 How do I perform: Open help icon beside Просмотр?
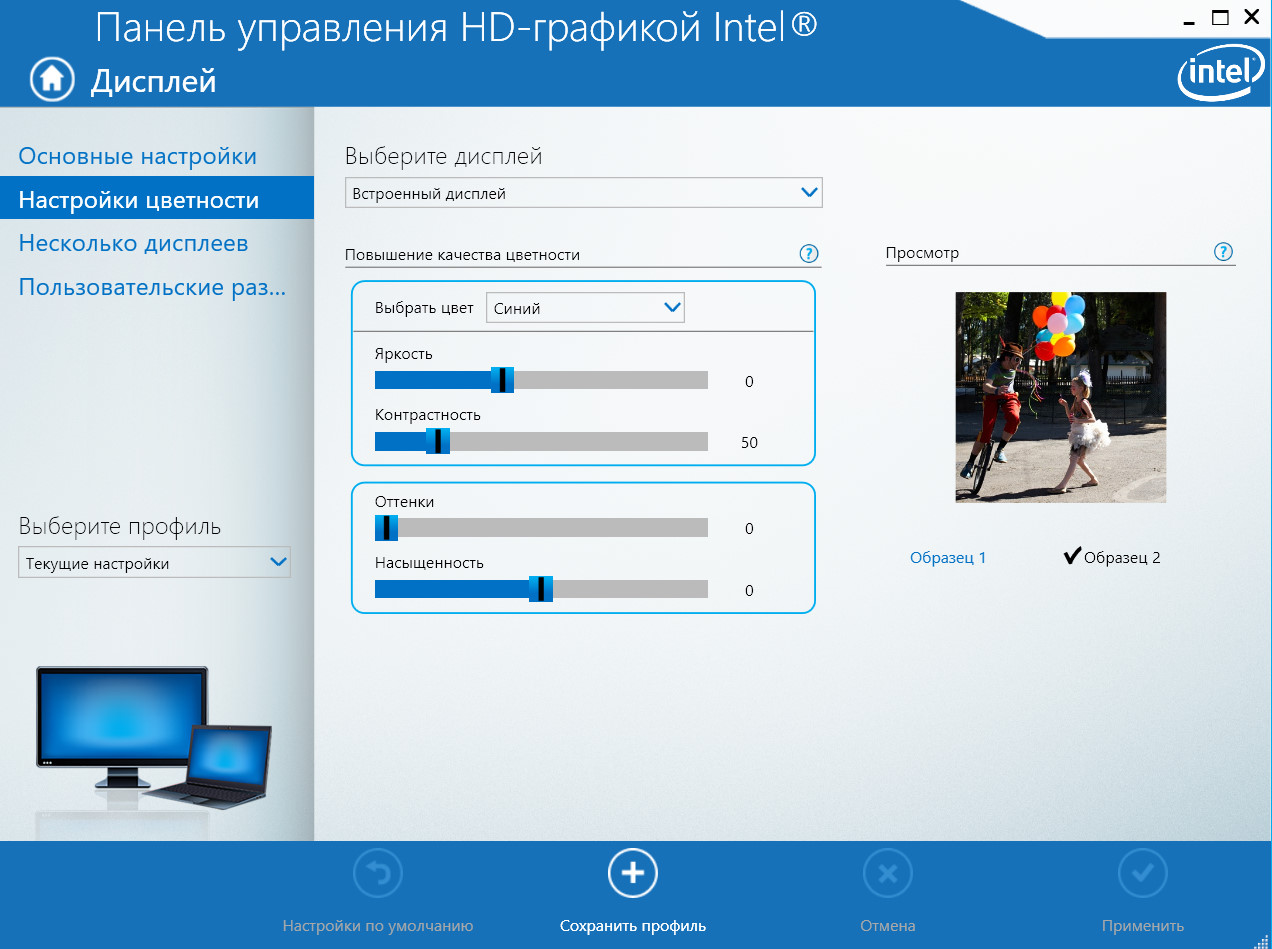[1223, 252]
